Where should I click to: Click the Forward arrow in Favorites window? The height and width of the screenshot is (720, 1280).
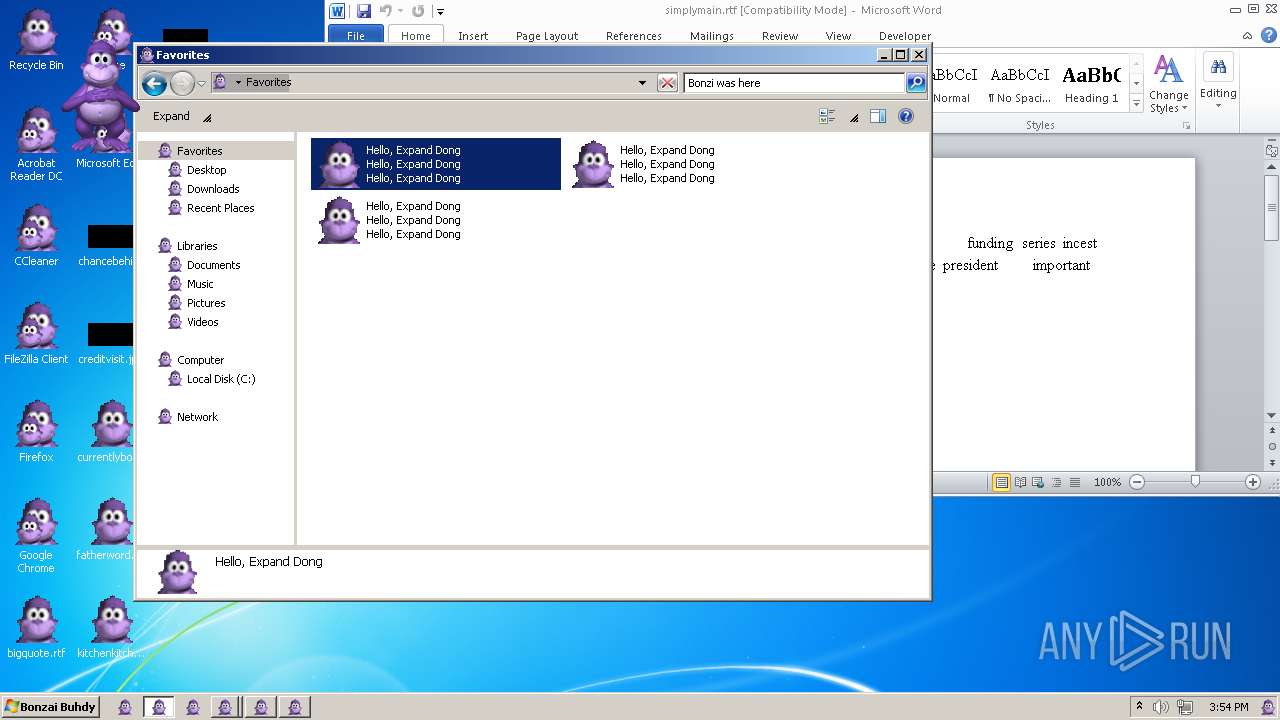182,83
